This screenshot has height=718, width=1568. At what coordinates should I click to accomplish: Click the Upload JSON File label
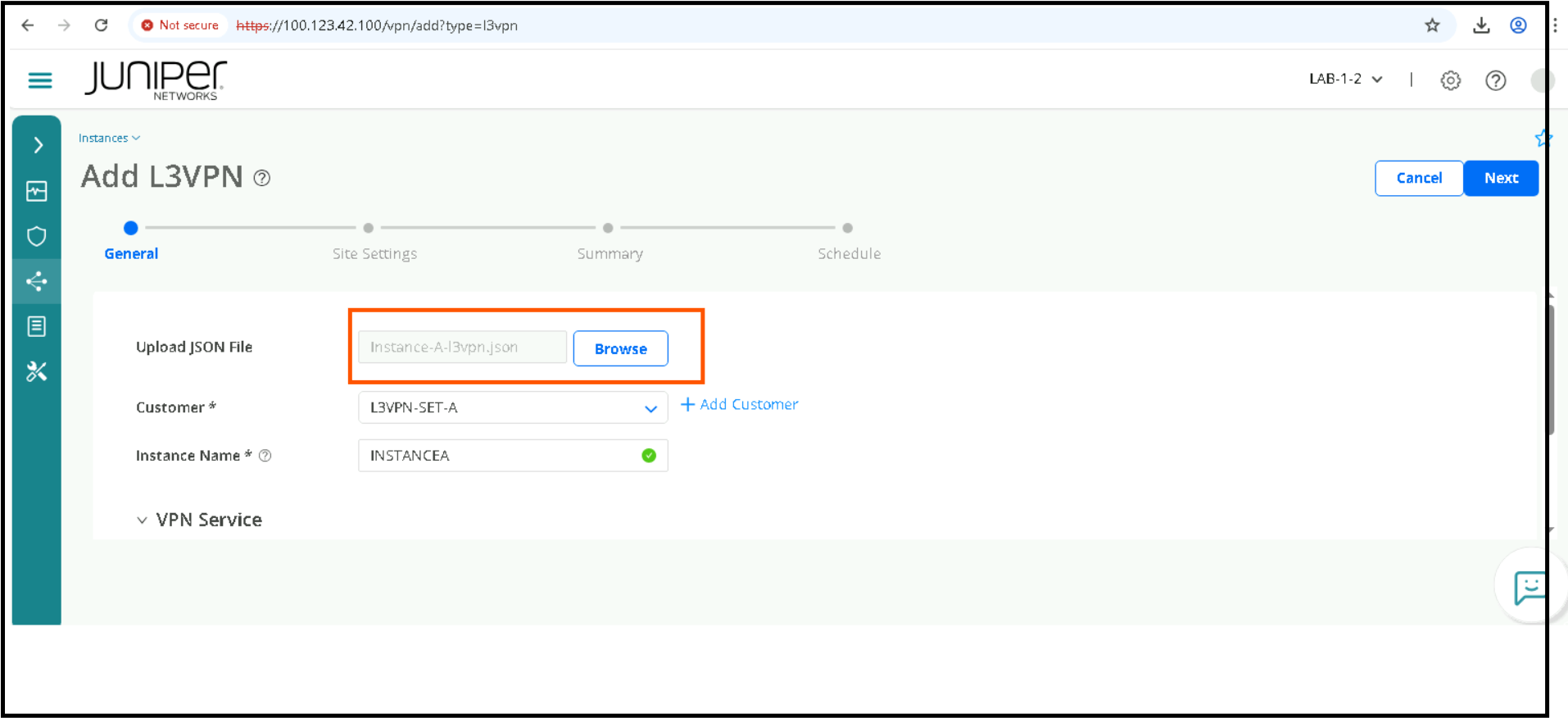pyautogui.click(x=194, y=347)
